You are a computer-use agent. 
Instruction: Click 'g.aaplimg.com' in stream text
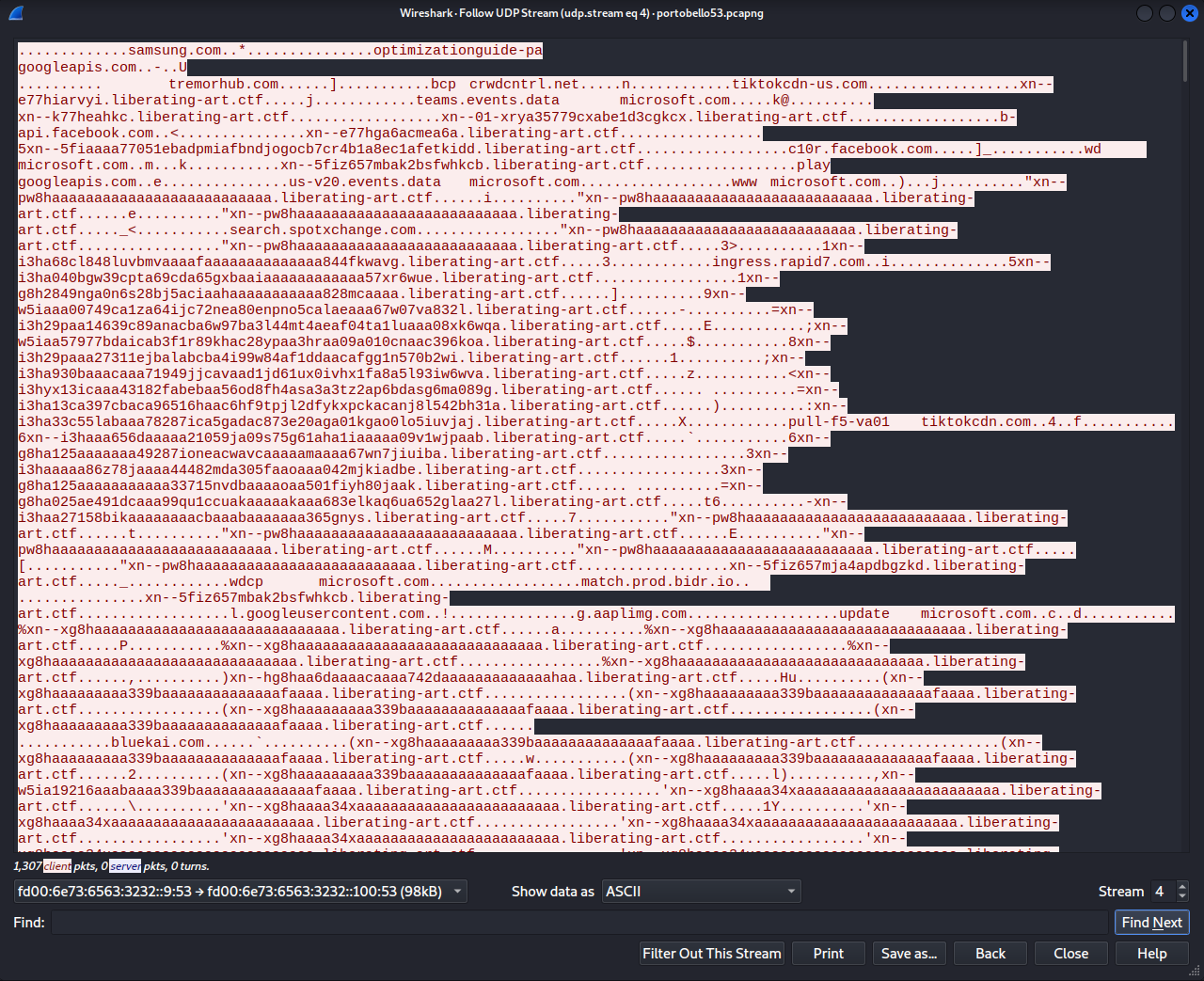point(632,613)
